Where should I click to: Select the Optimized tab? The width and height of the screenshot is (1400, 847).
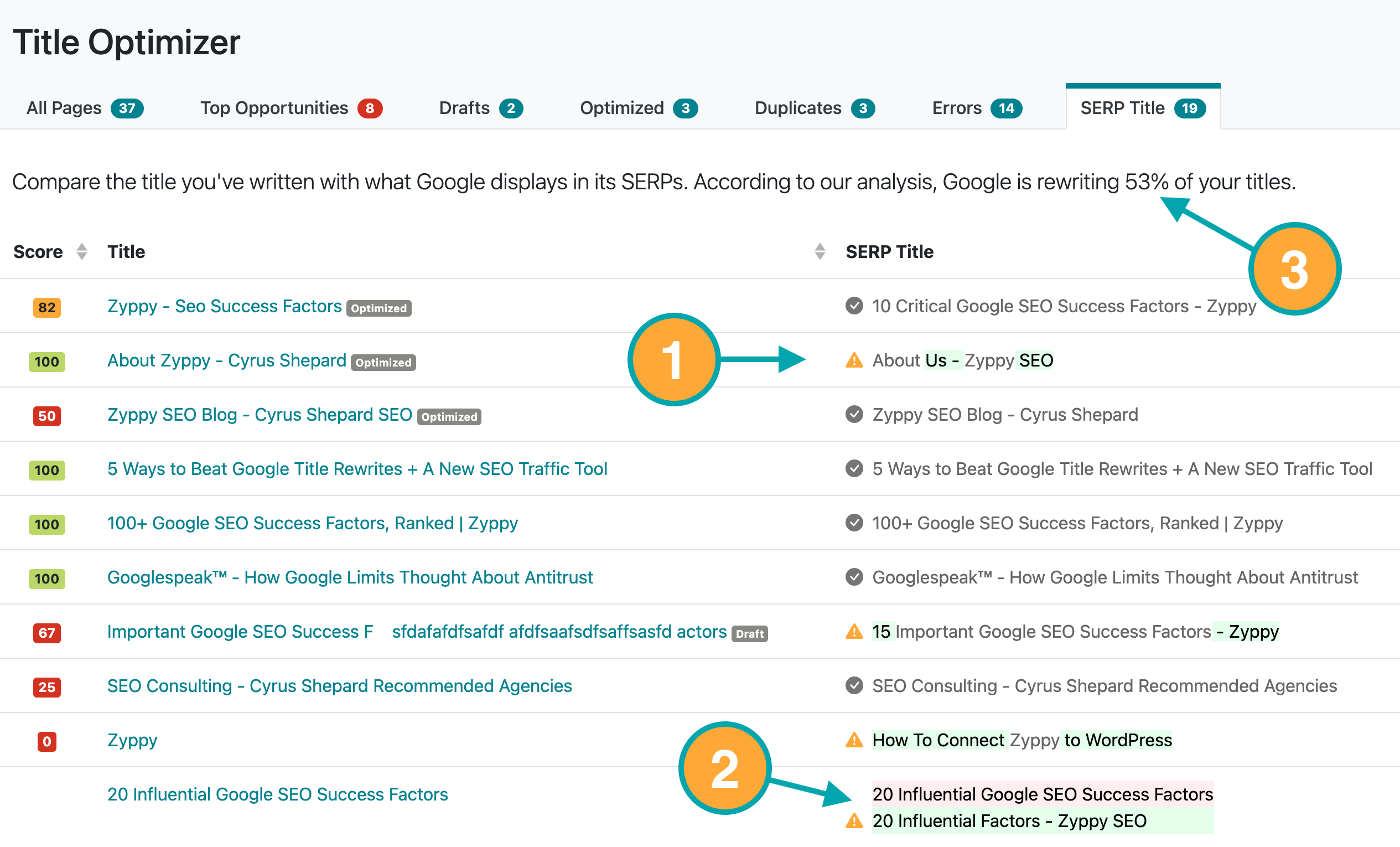638,108
